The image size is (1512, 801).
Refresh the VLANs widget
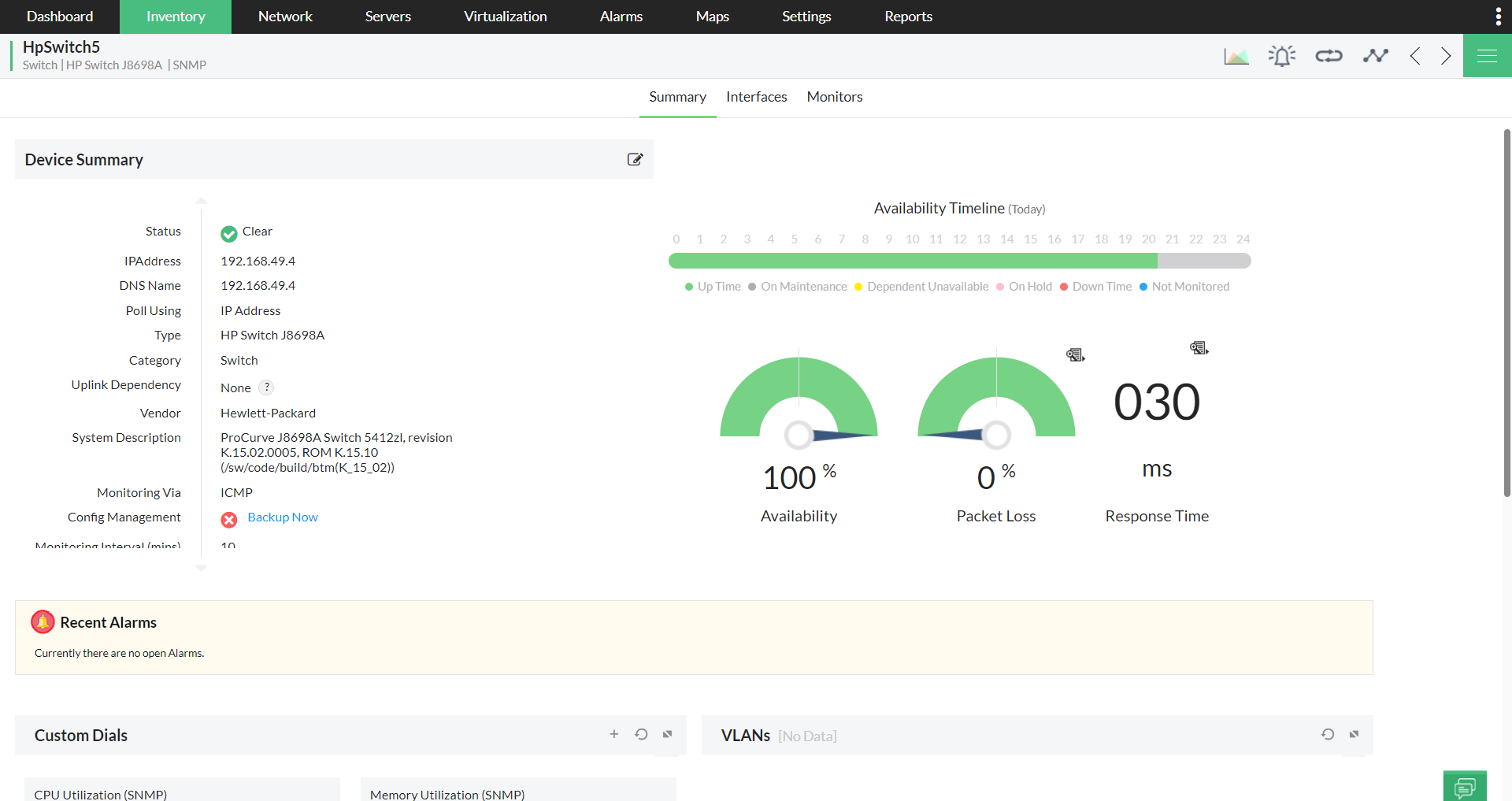[x=1329, y=734]
